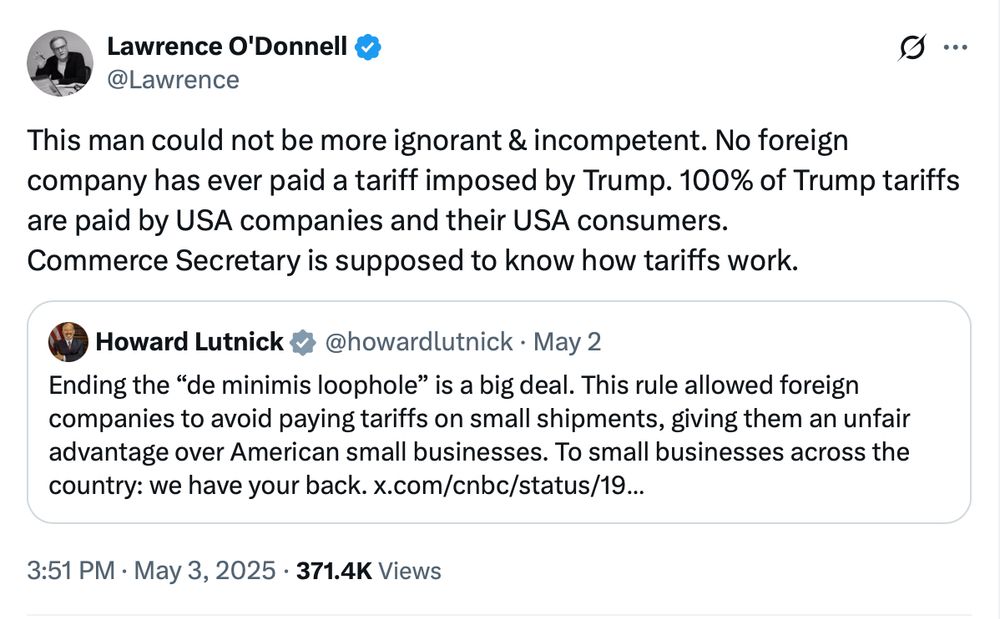Click the Grok slashed-circle icon

(912, 48)
